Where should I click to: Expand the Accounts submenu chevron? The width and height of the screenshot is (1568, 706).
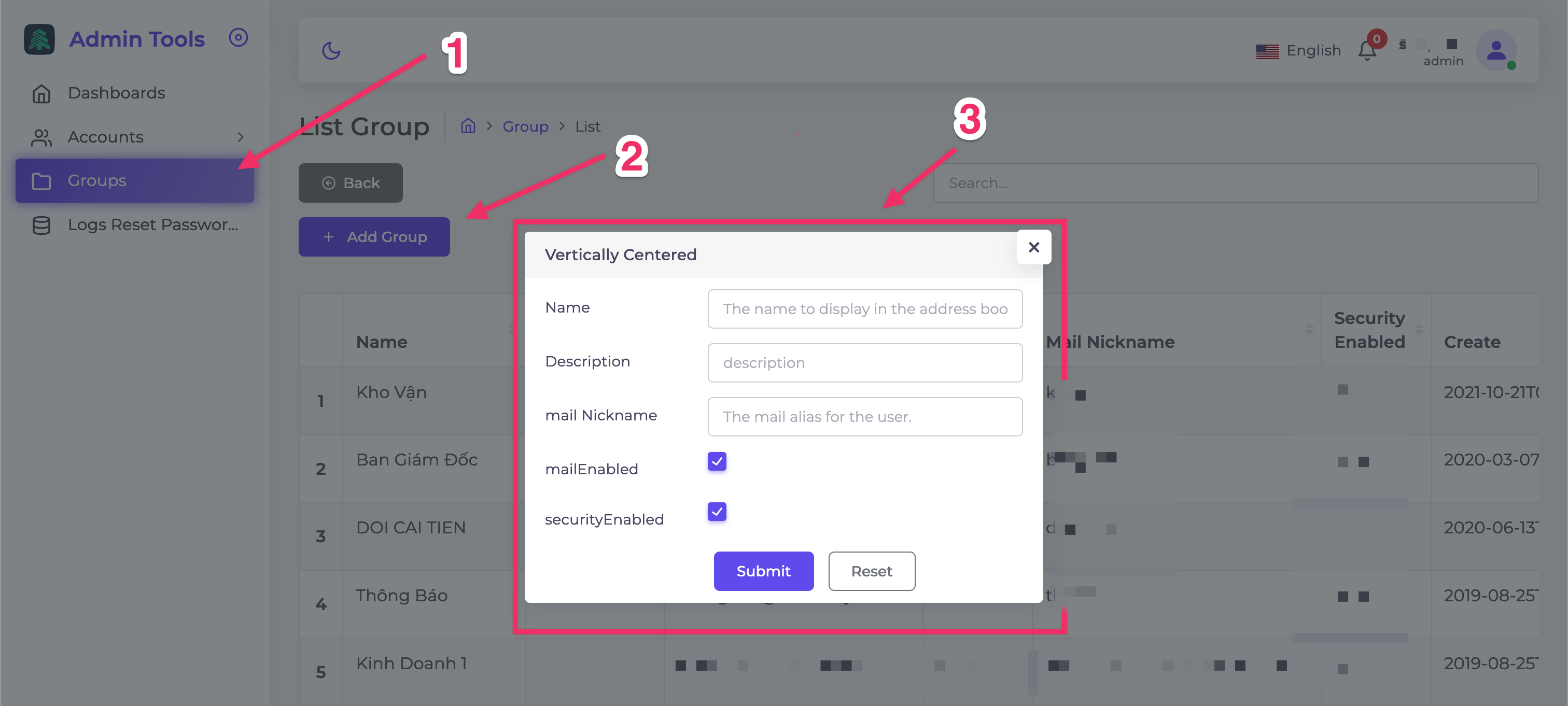point(241,137)
